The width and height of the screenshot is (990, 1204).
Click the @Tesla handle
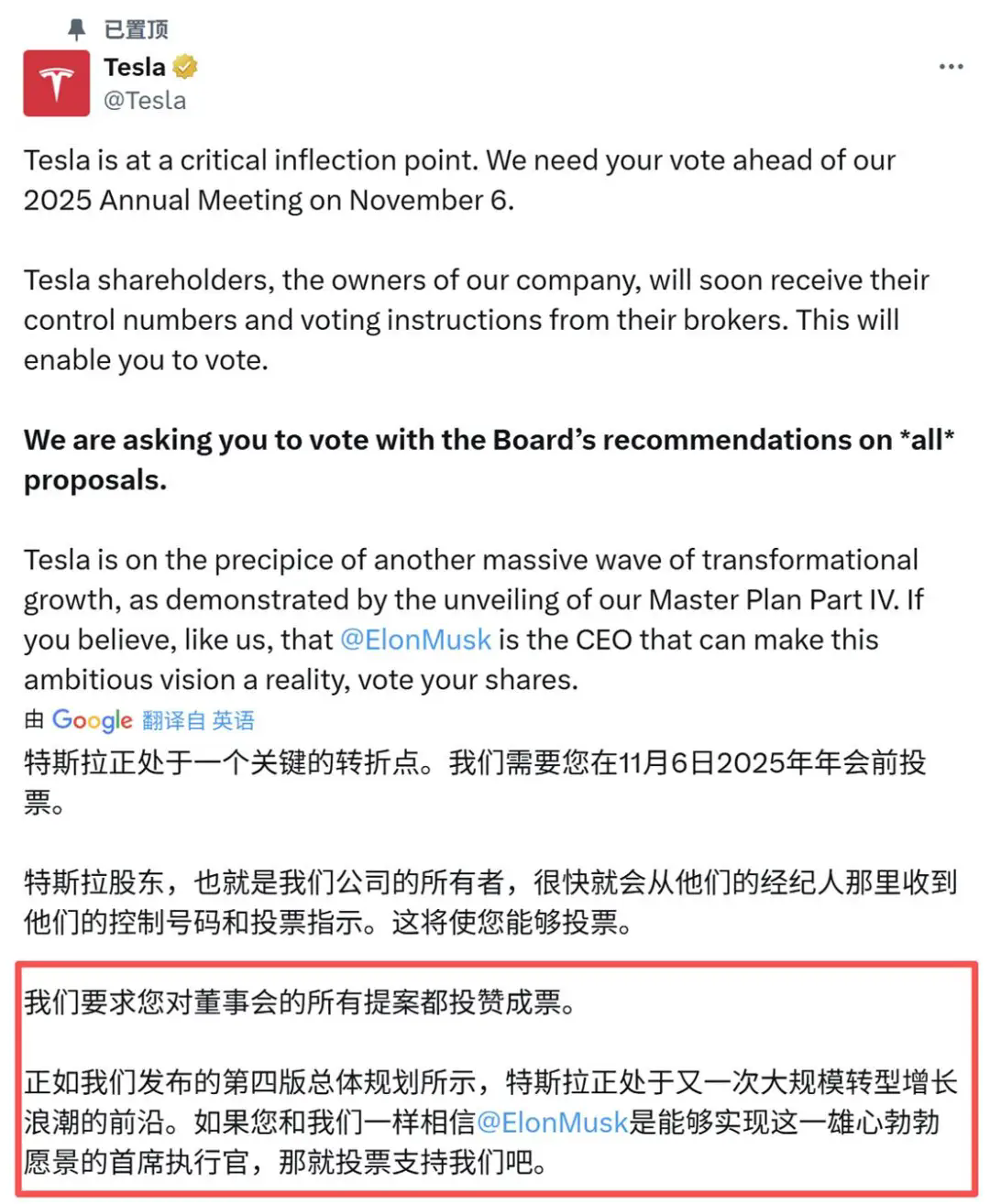click(x=145, y=101)
